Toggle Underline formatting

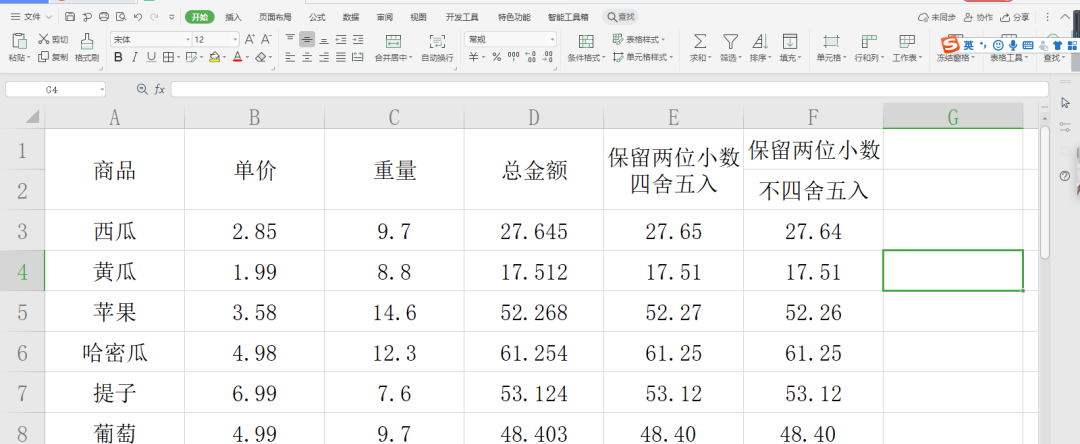pyautogui.click(x=150, y=58)
